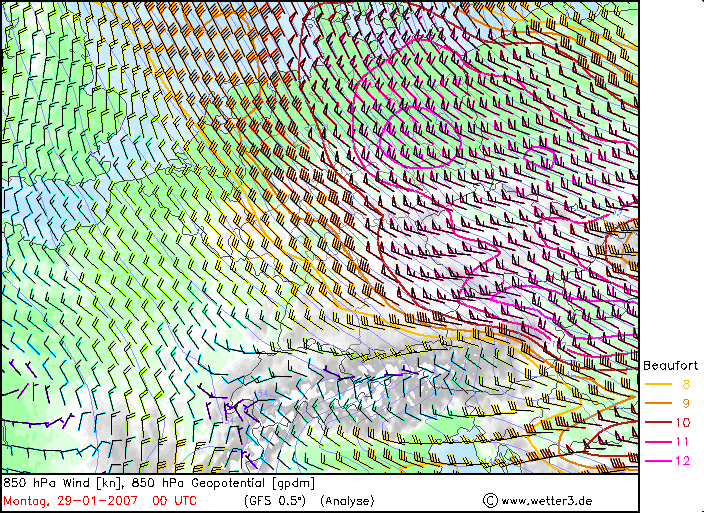Click the number 8 in the Beaufort legend
704x513 pixels.
[x=686, y=384]
